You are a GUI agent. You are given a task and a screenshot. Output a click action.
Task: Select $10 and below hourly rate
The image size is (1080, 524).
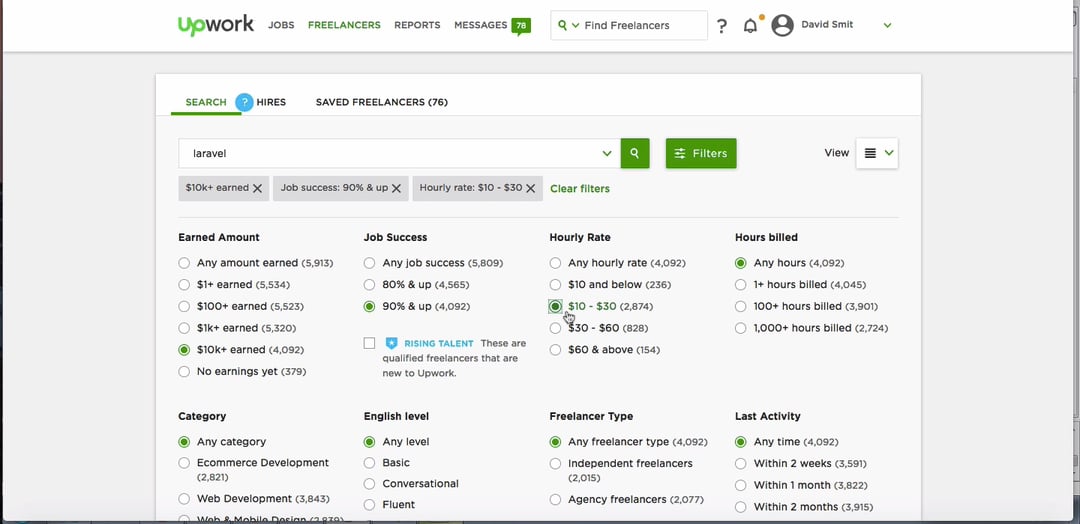[x=555, y=284]
